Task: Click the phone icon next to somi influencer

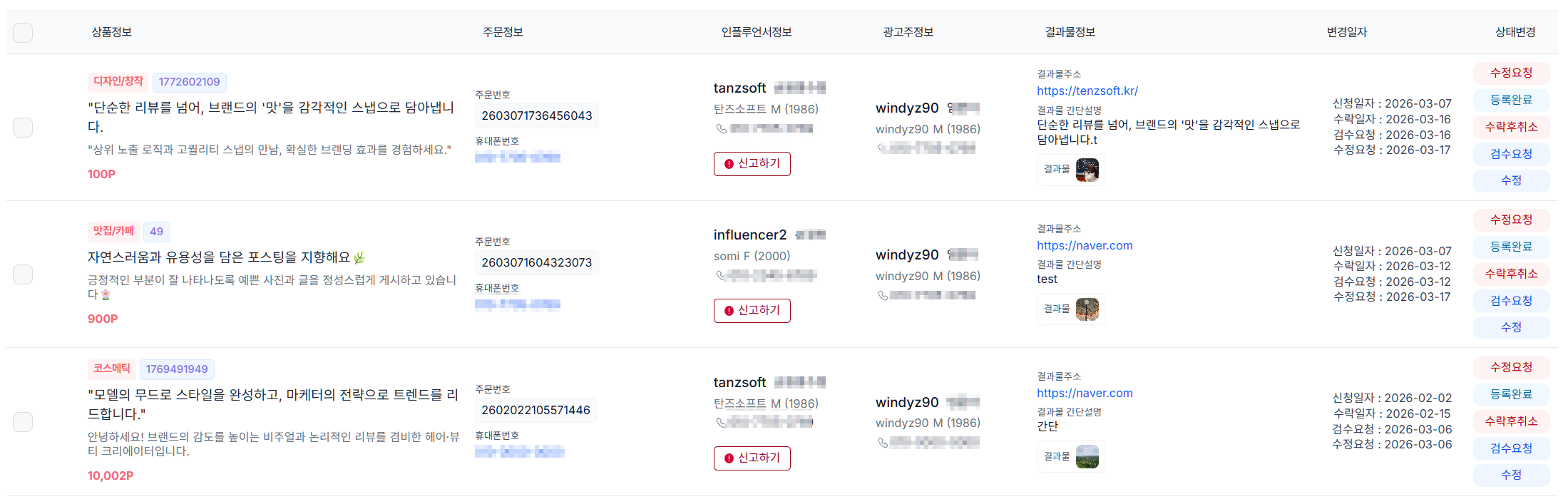Action: click(x=719, y=276)
